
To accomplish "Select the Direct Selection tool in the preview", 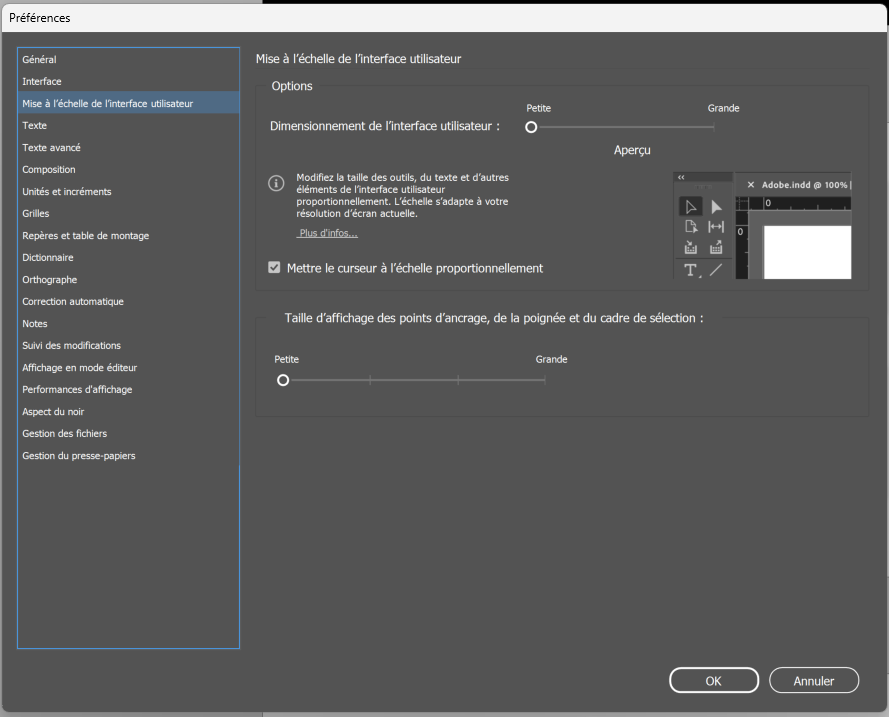I will click(715, 206).
